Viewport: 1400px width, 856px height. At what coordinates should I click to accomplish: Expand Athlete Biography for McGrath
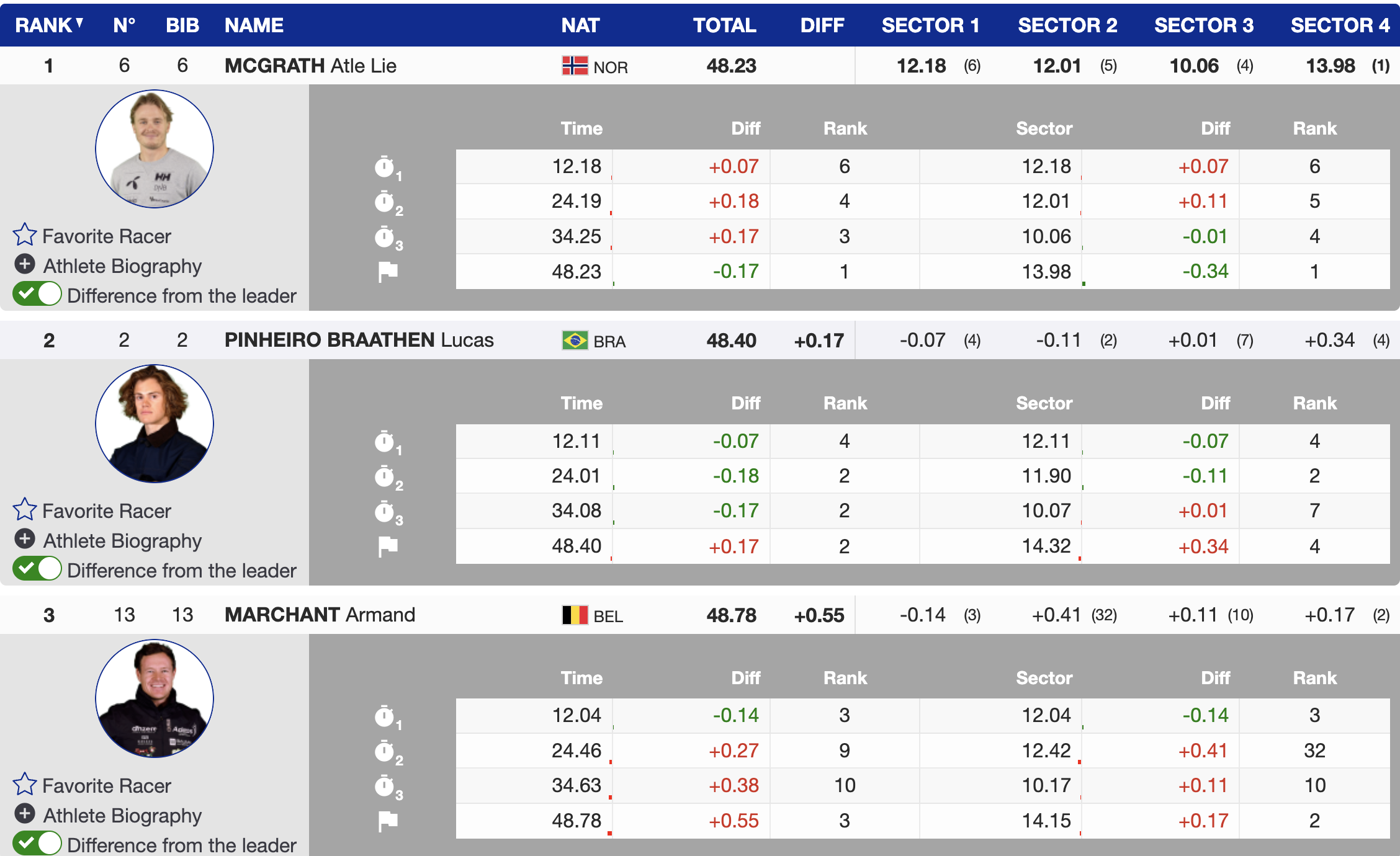coord(25,265)
